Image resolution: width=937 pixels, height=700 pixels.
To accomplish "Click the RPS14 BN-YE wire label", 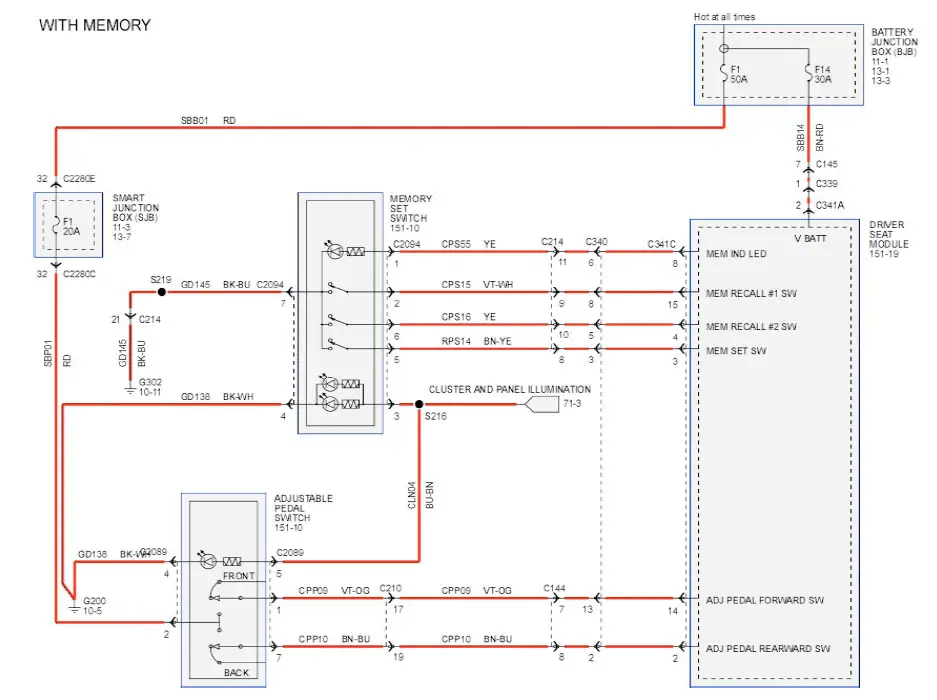I will (476, 341).
